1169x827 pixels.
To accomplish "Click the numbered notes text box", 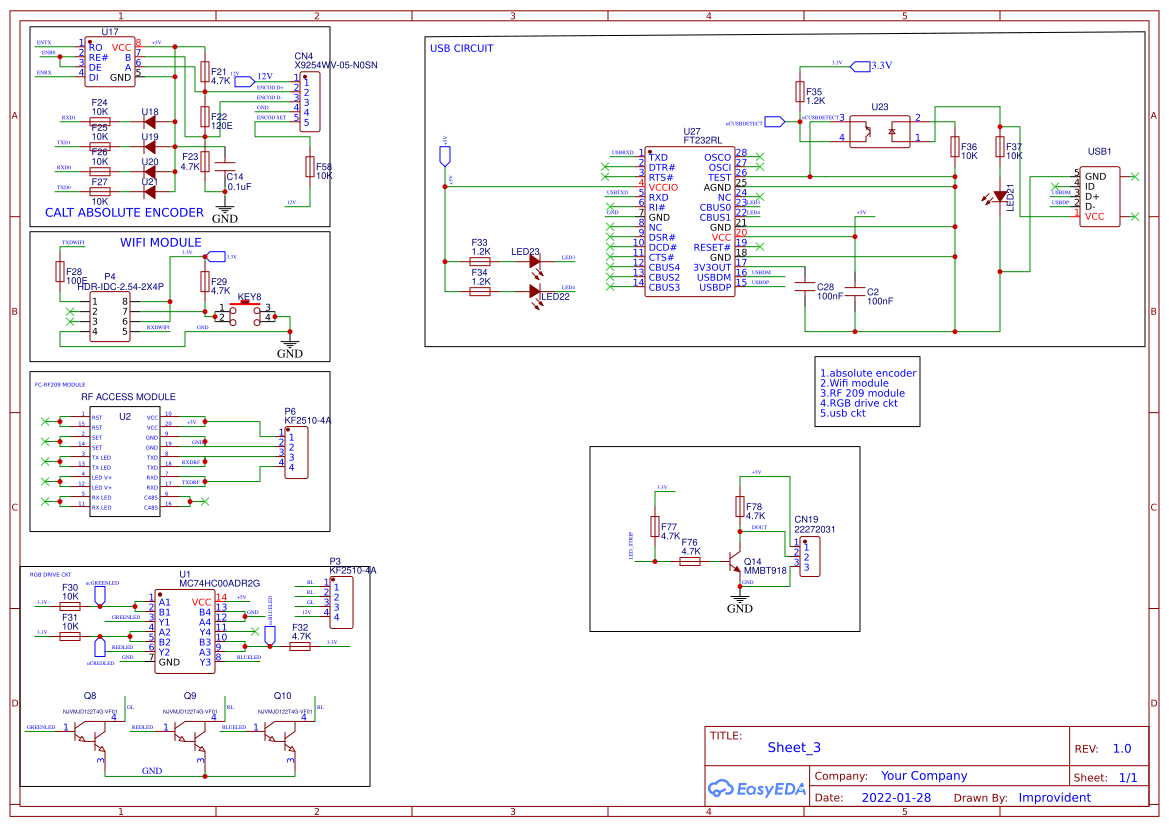I will [867, 393].
